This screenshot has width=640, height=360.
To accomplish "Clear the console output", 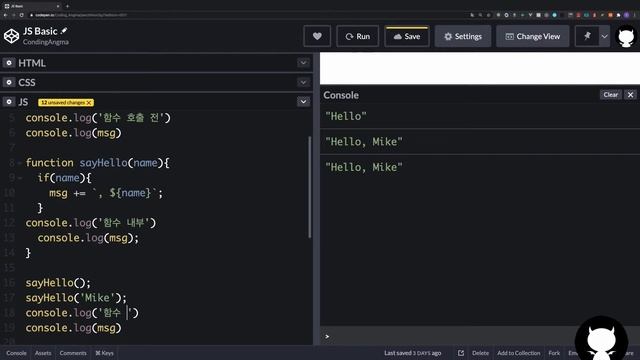I will 611,95.
